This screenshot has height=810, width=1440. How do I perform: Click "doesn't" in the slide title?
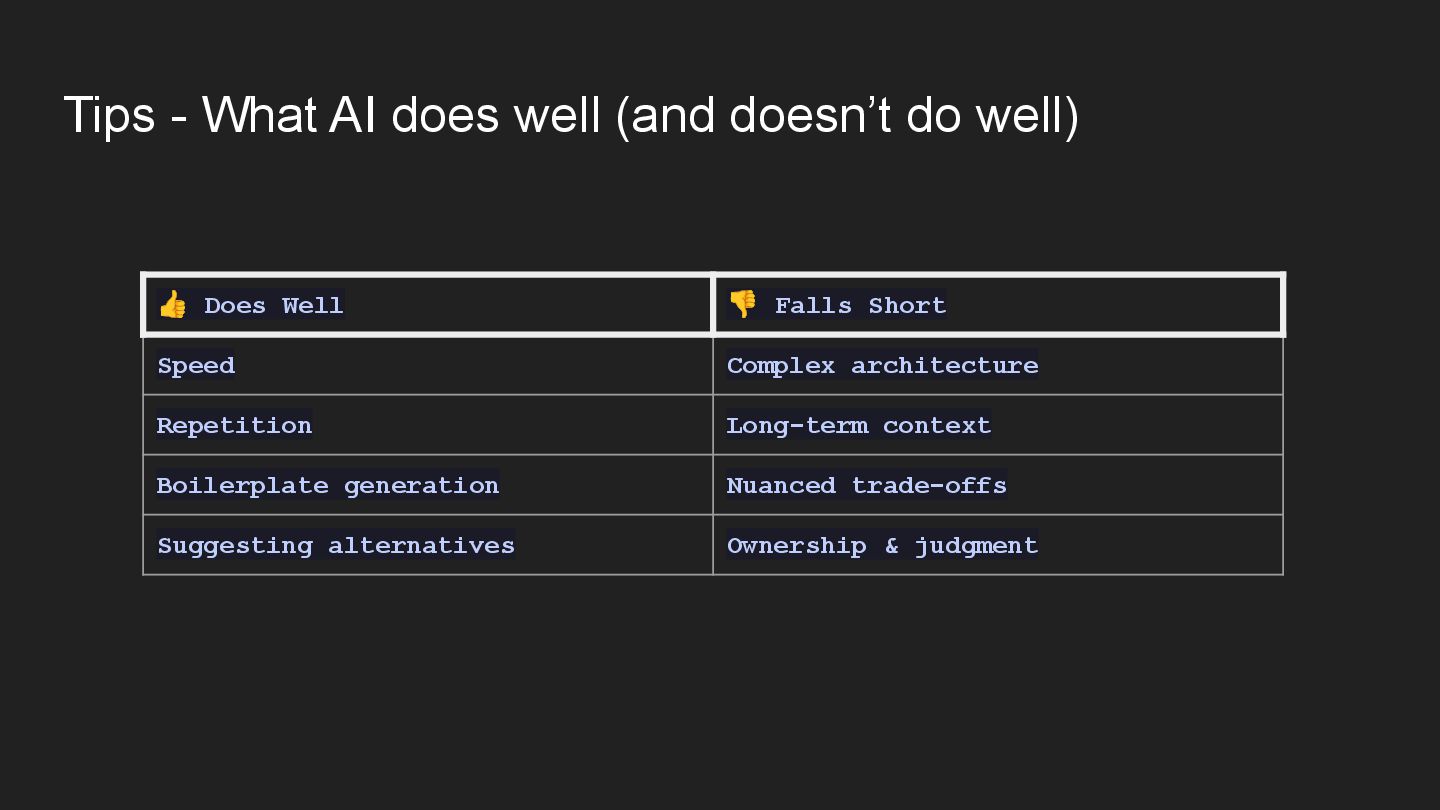tap(811, 115)
